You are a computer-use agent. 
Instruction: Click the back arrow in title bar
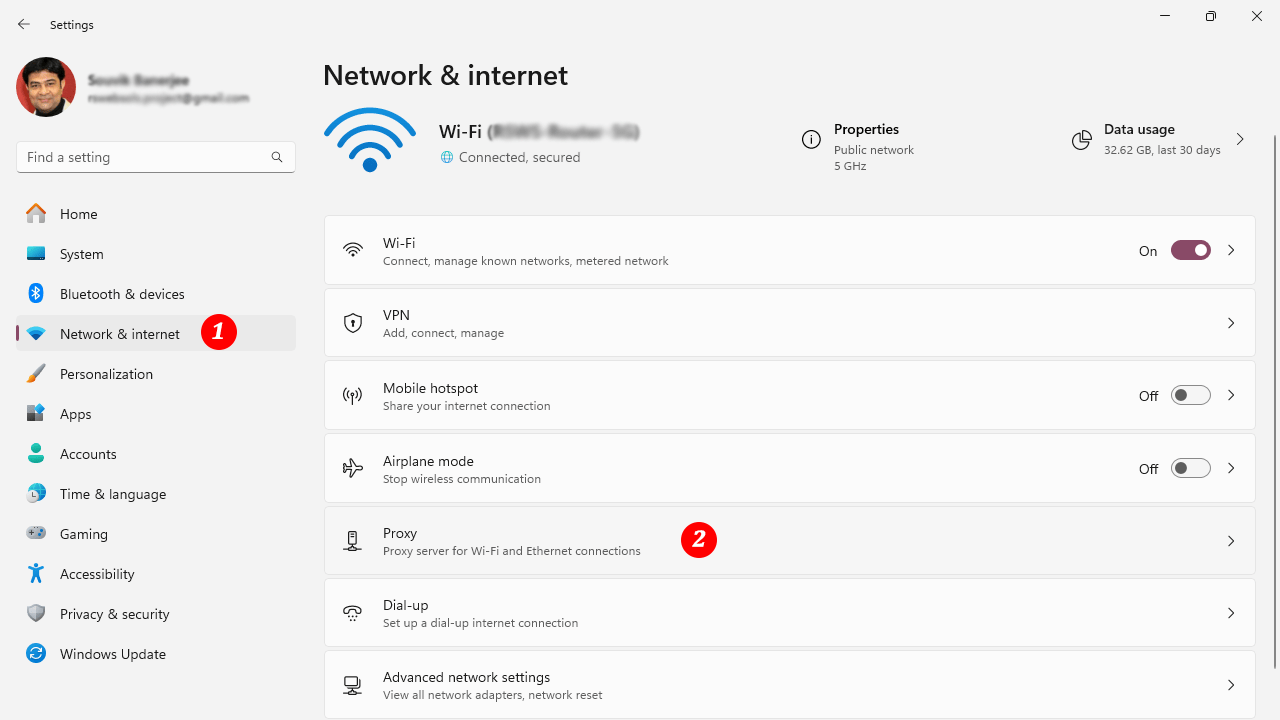(x=24, y=24)
